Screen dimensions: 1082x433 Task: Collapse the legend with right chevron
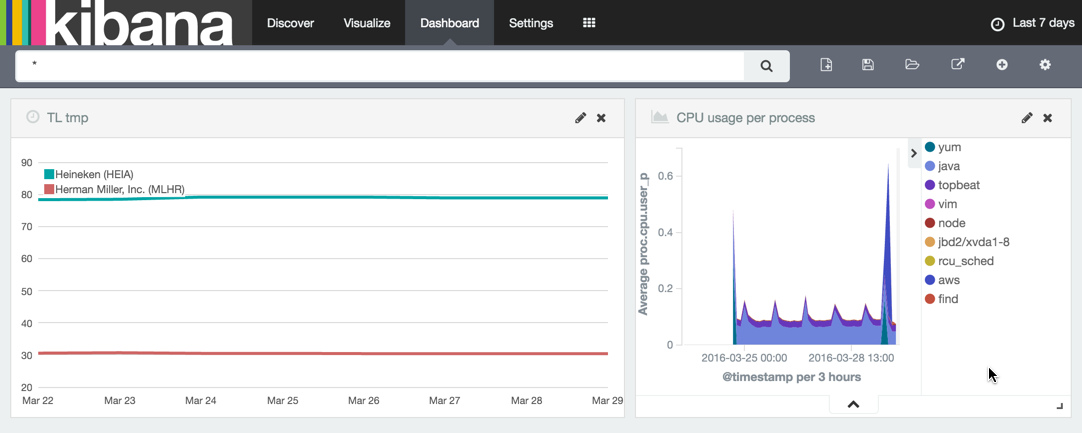tap(913, 154)
